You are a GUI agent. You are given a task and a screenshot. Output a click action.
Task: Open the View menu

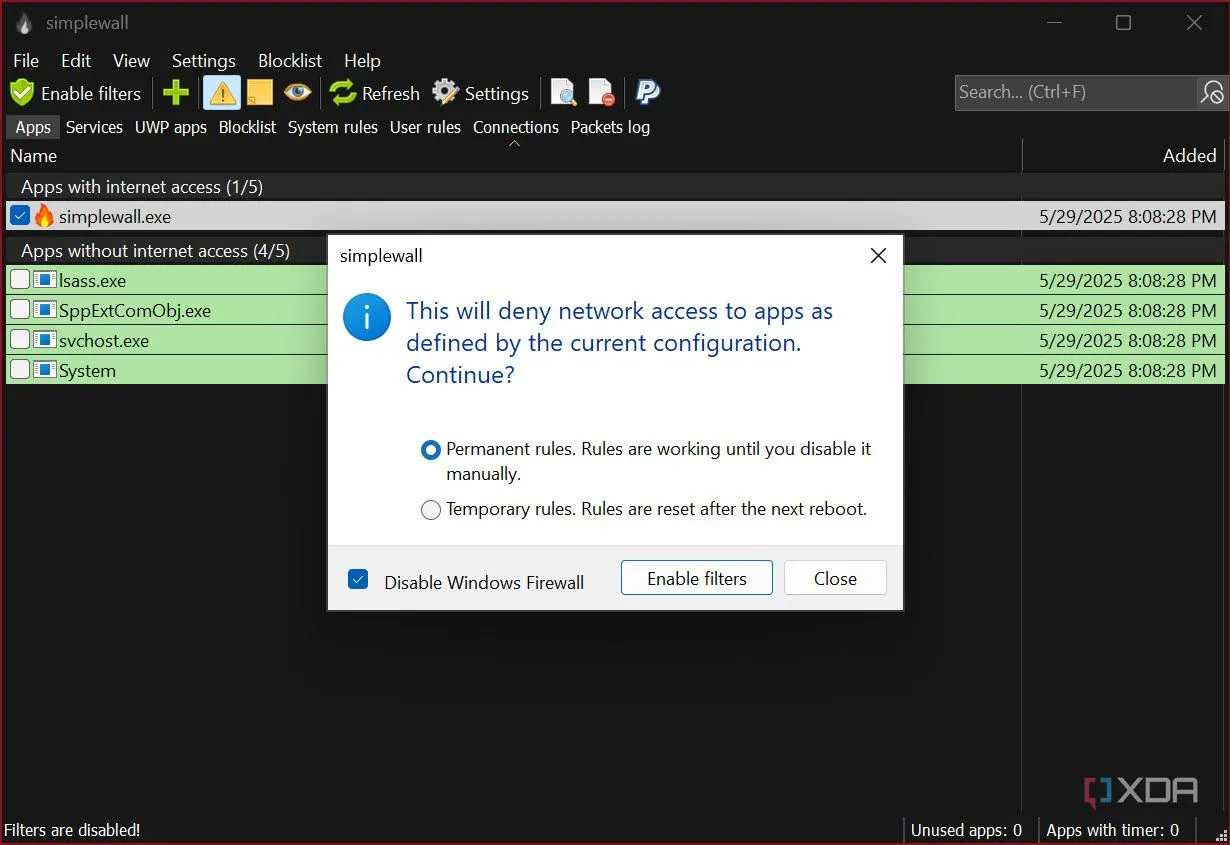(x=131, y=61)
